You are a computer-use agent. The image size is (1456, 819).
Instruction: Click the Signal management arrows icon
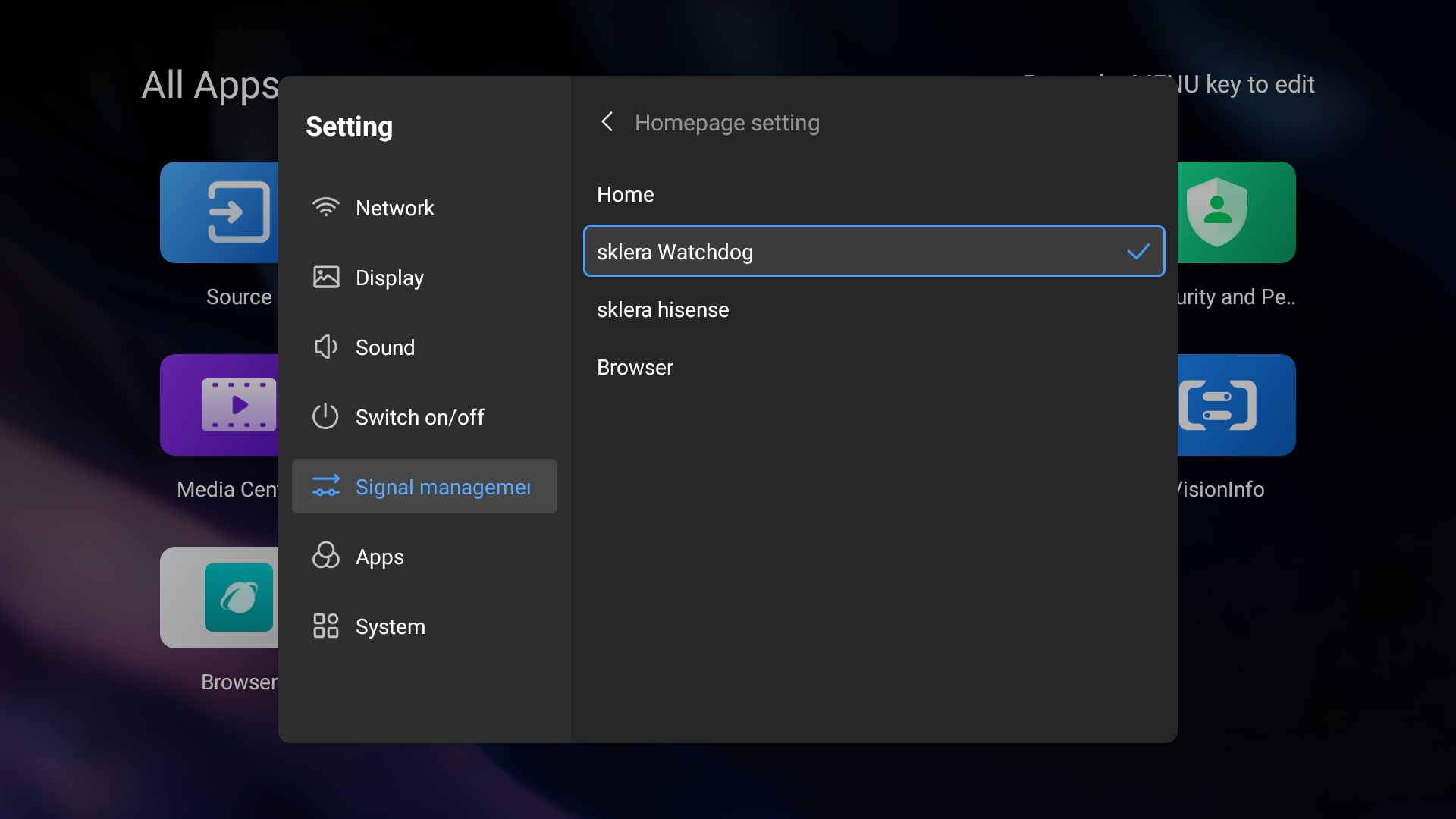326,486
